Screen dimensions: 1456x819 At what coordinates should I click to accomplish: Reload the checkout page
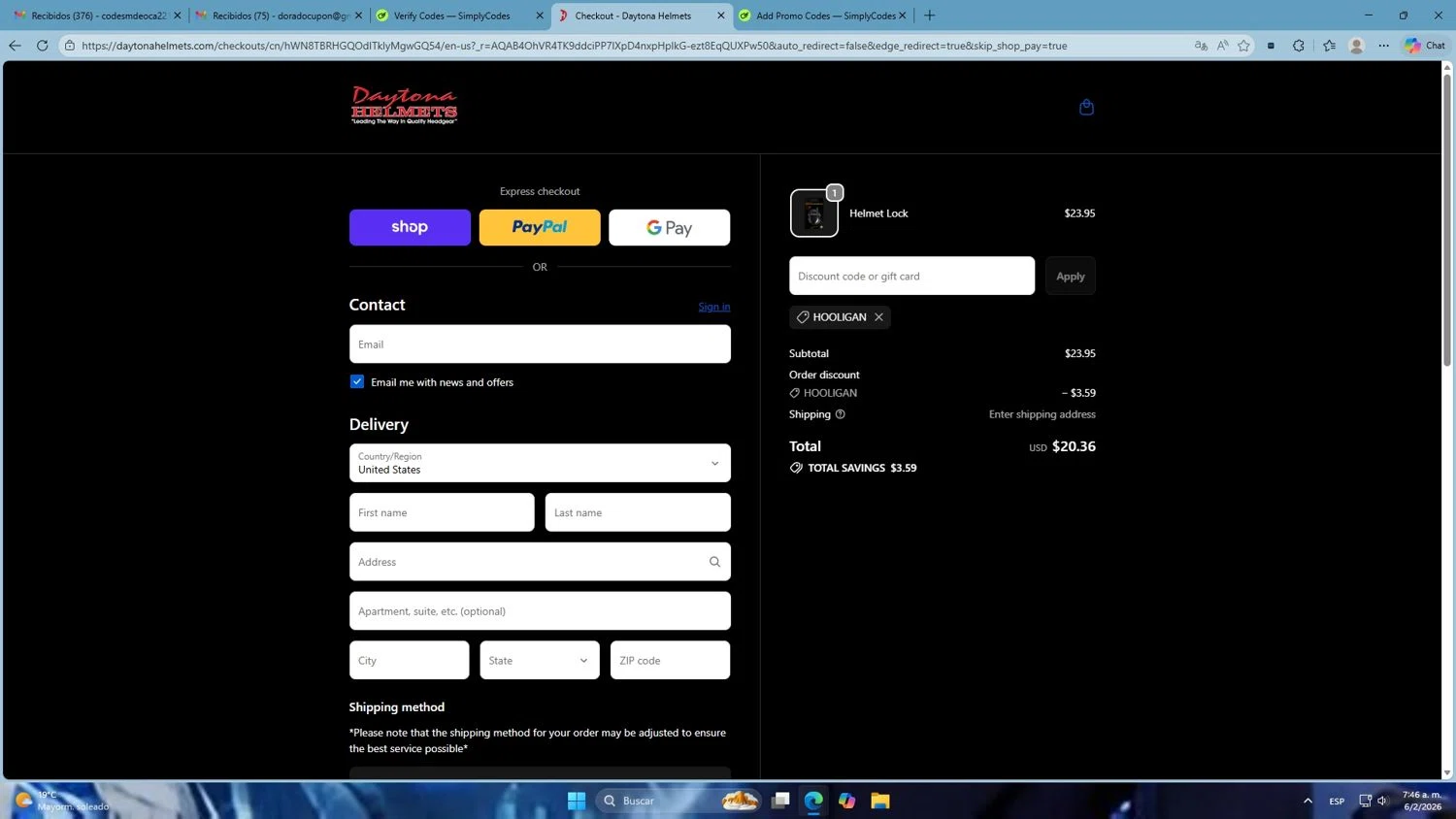(43, 46)
